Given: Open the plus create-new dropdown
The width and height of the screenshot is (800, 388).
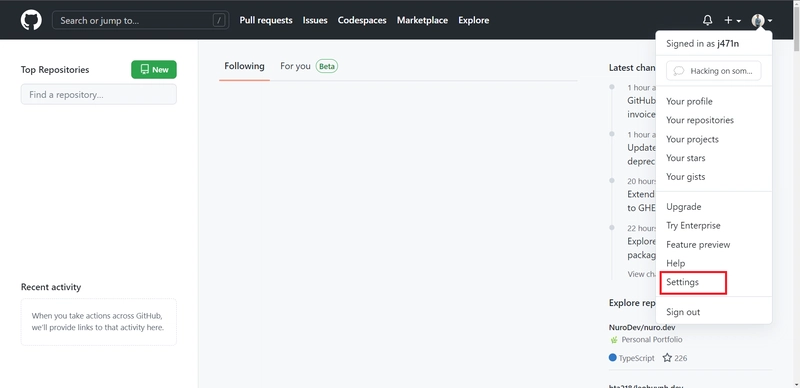Looking at the screenshot, I should 733,20.
